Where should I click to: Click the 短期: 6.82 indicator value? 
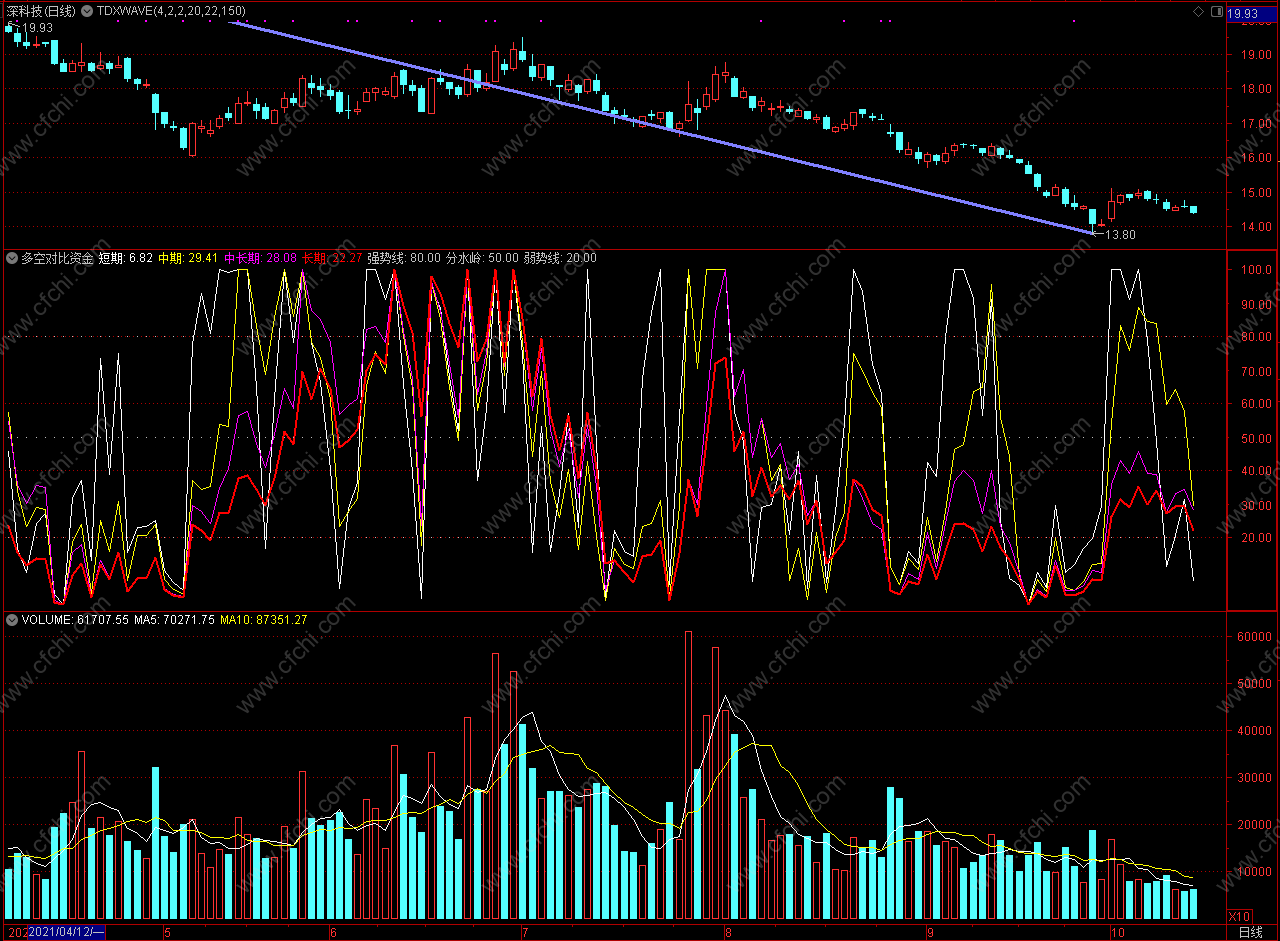126,258
